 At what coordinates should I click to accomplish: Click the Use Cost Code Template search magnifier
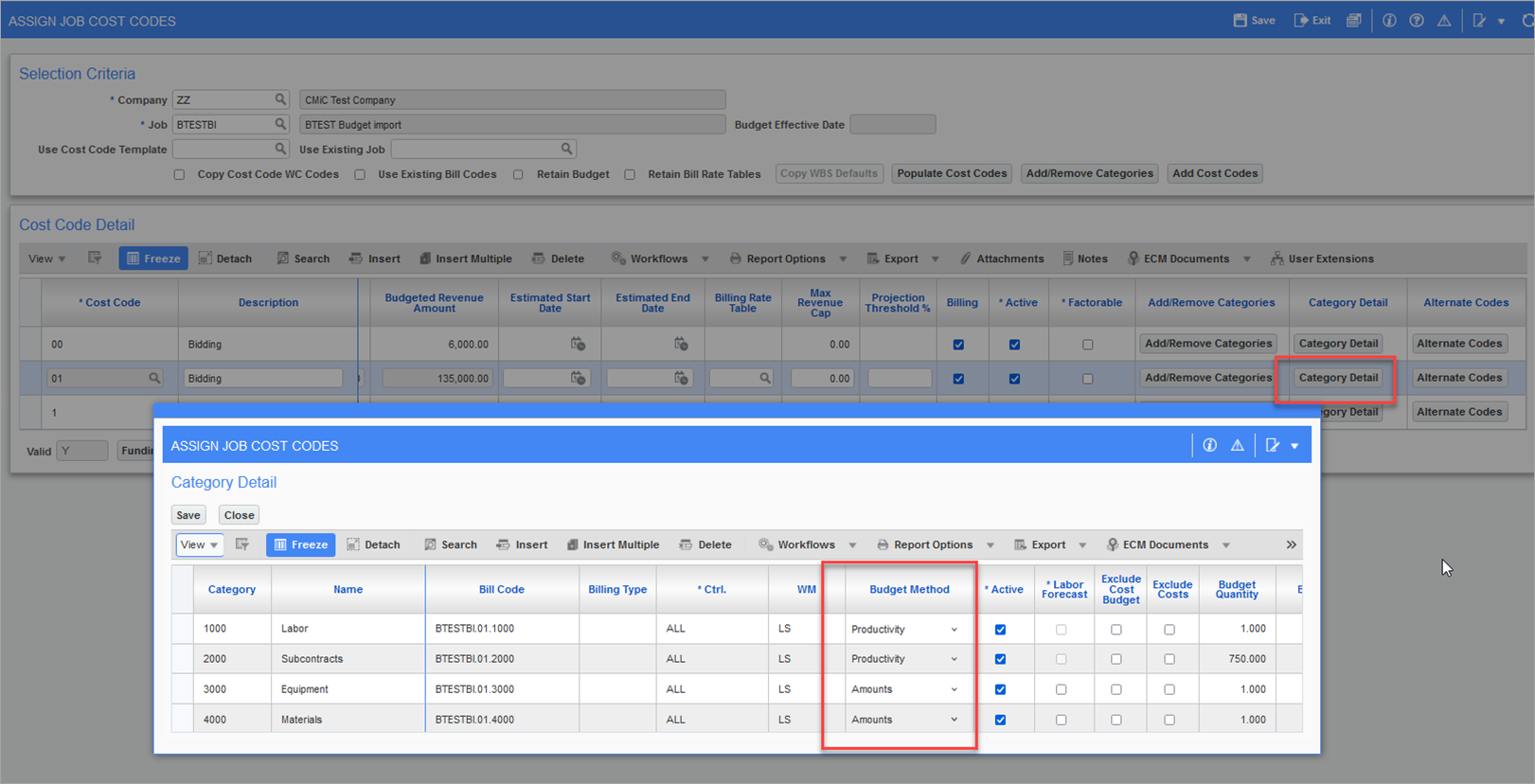(x=280, y=149)
